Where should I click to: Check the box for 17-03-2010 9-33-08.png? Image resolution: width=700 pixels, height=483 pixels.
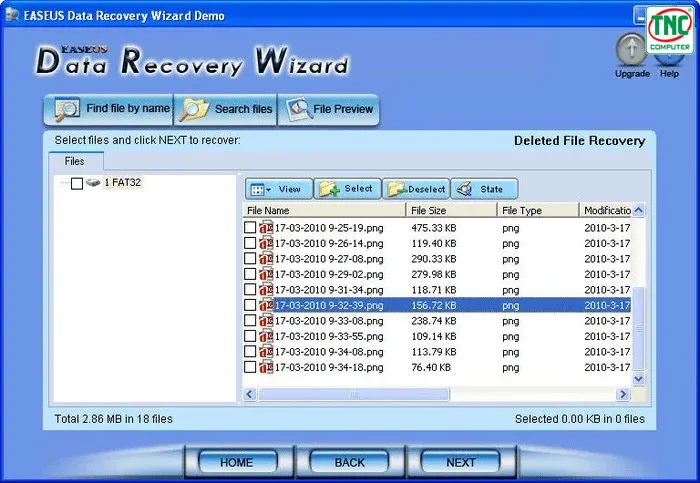(x=250, y=321)
